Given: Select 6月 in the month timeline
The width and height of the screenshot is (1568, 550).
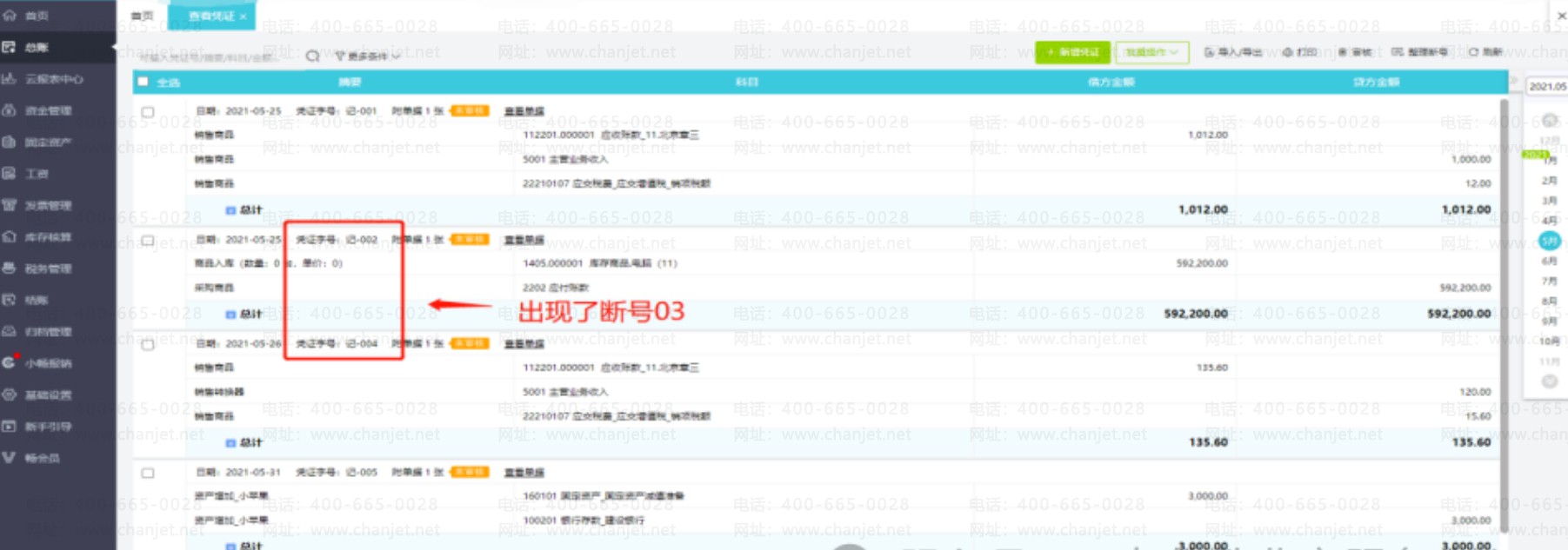Looking at the screenshot, I should click(x=1549, y=261).
